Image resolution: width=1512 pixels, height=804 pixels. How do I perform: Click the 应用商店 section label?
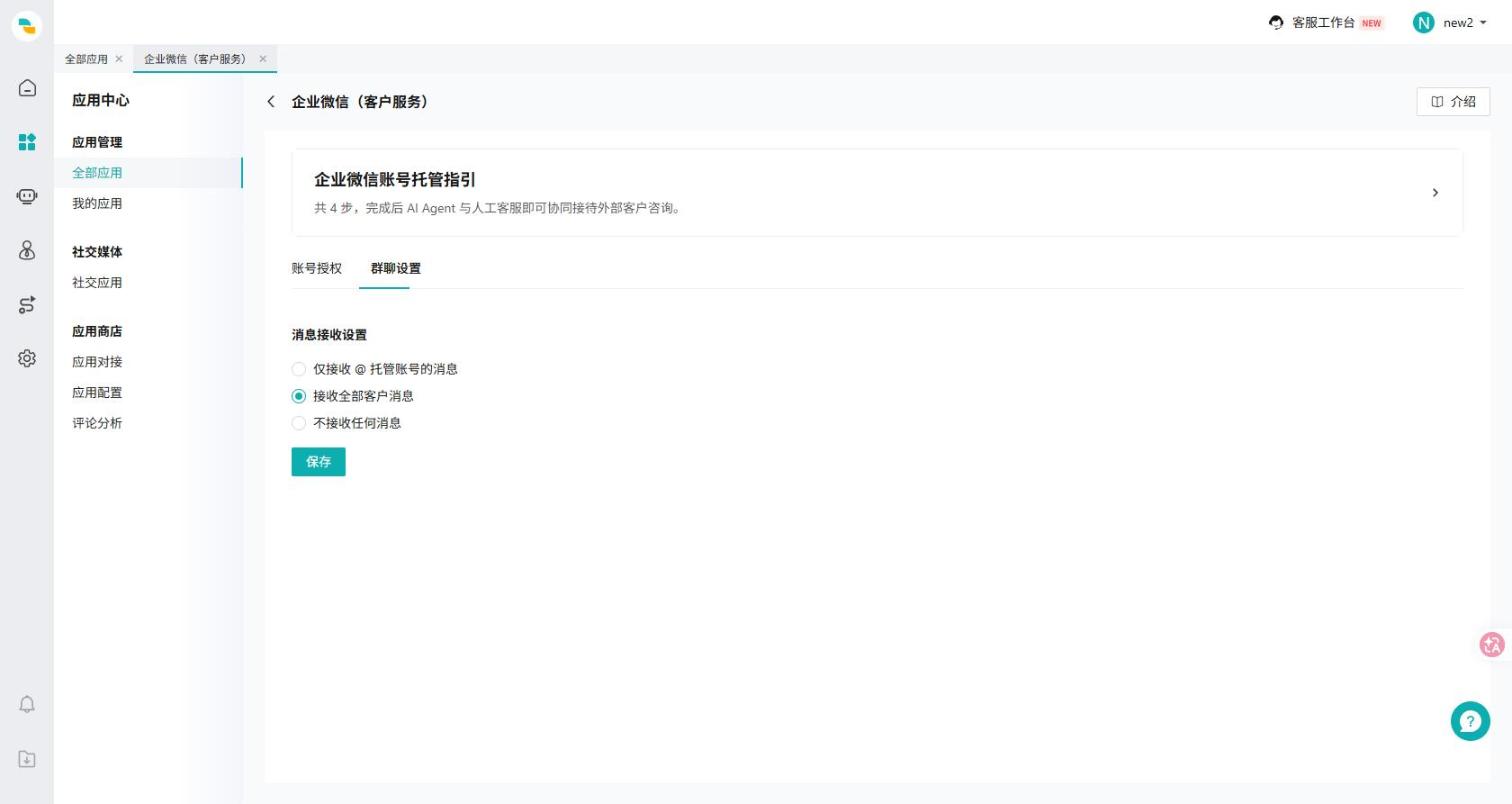(x=97, y=331)
